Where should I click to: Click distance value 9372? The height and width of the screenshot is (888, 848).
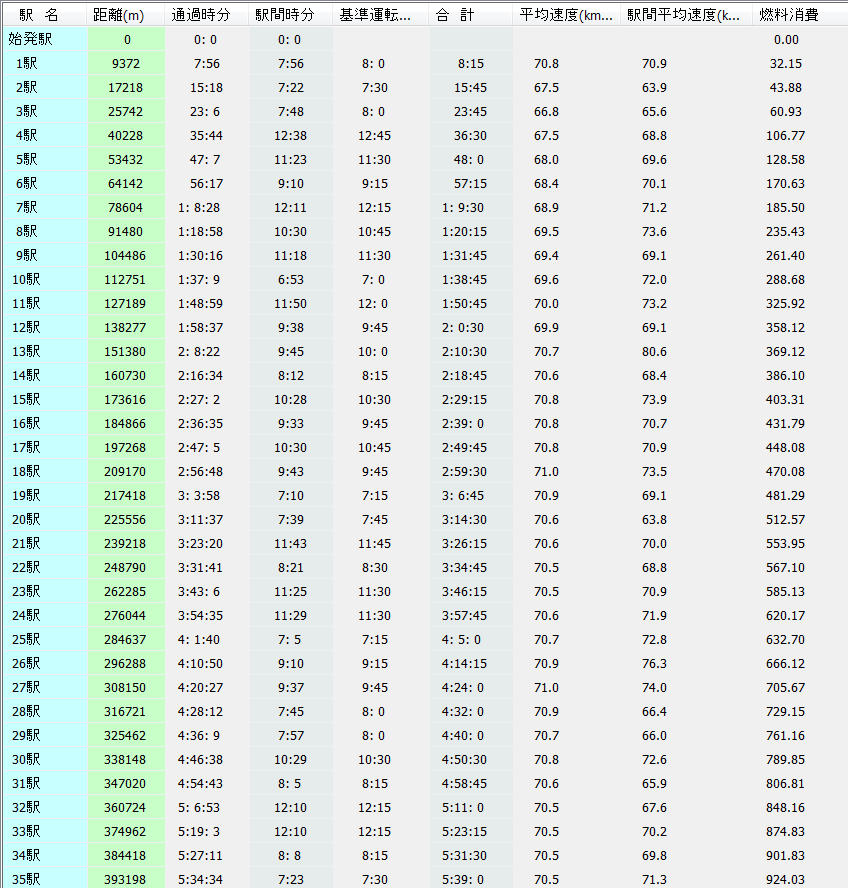coord(126,63)
